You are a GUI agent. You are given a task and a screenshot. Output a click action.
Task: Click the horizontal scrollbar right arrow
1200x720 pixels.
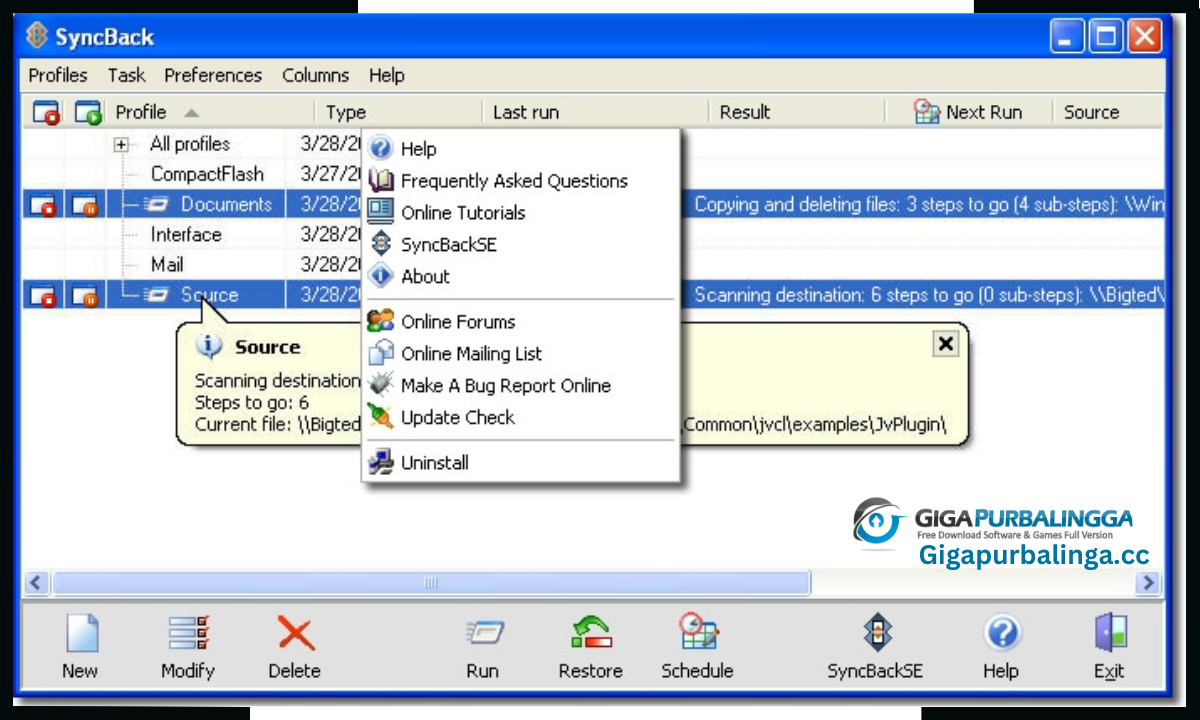[x=1148, y=582]
